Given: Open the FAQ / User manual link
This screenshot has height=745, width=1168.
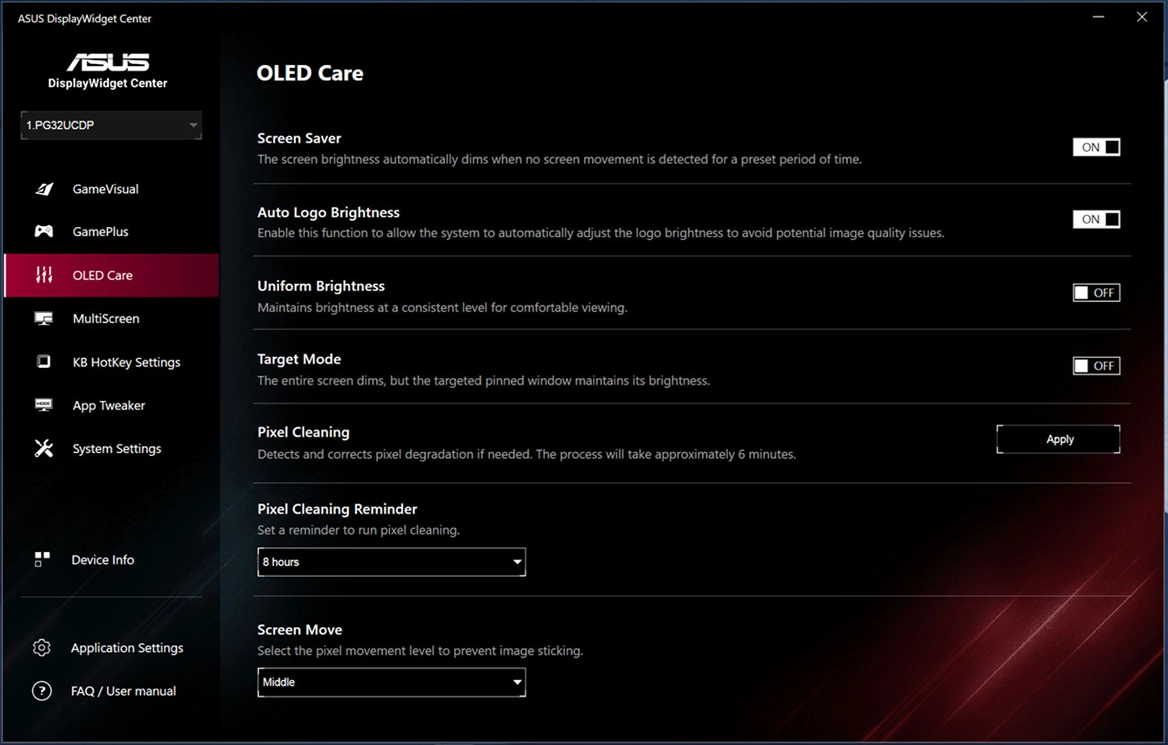Looking at the screenshot, I should (x=123, y=691).
